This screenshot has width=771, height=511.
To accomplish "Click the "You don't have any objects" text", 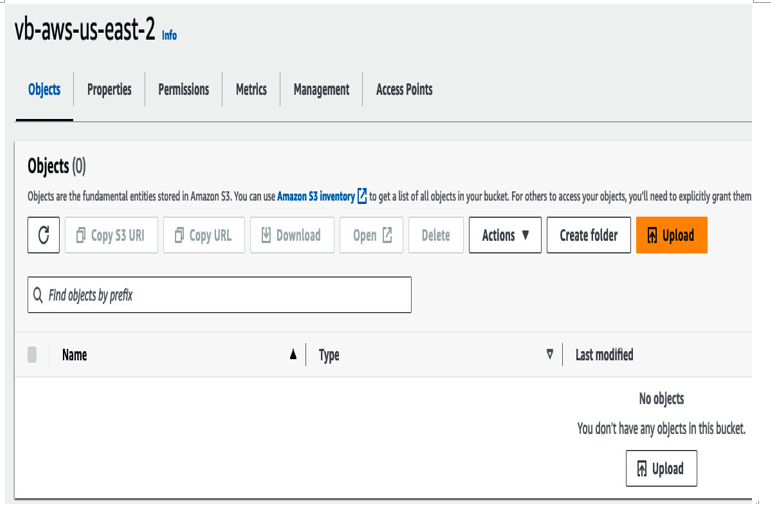I will tap(661, 428).
